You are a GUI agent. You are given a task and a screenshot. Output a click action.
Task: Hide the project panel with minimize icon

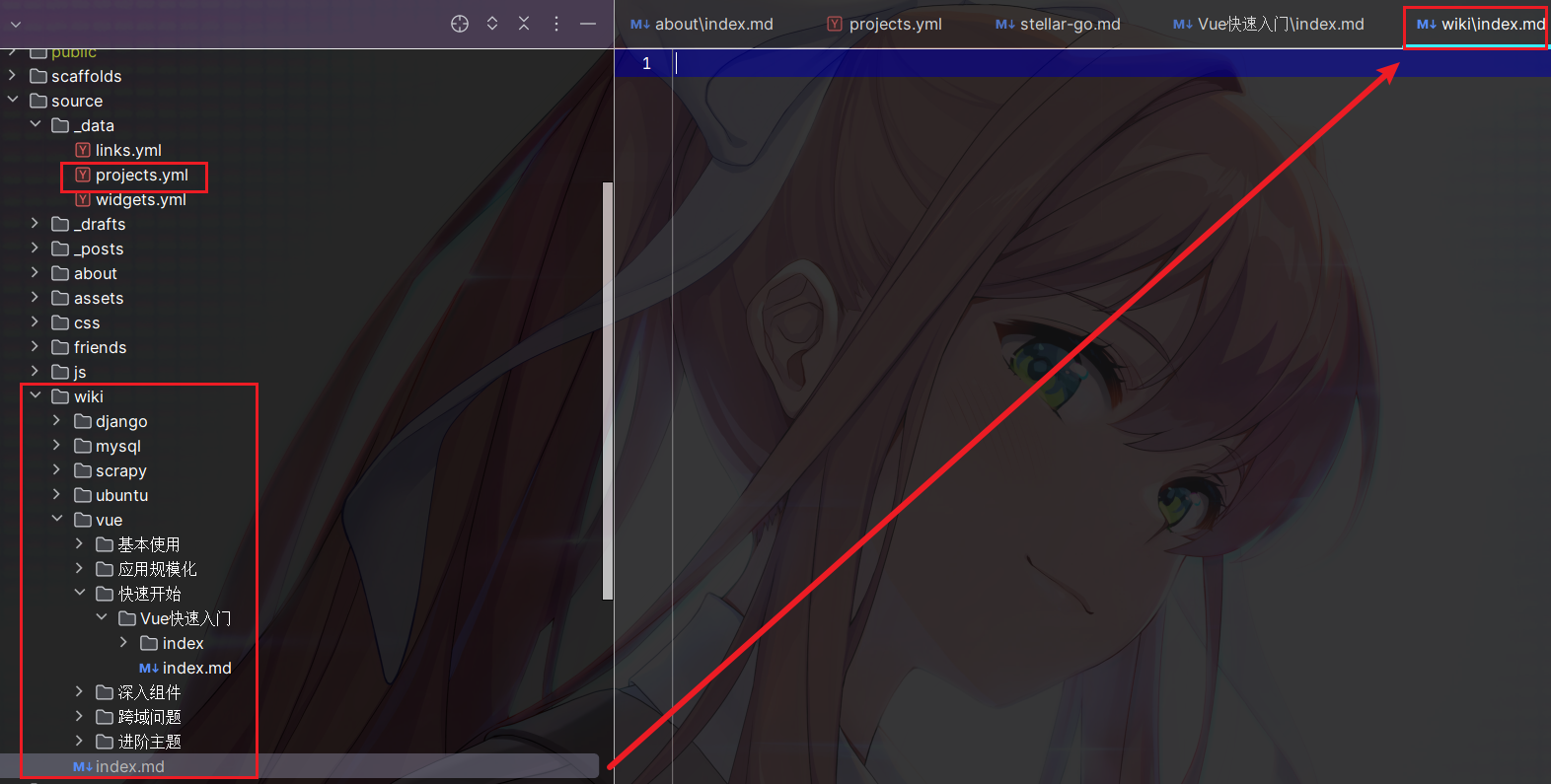[588, 24]
